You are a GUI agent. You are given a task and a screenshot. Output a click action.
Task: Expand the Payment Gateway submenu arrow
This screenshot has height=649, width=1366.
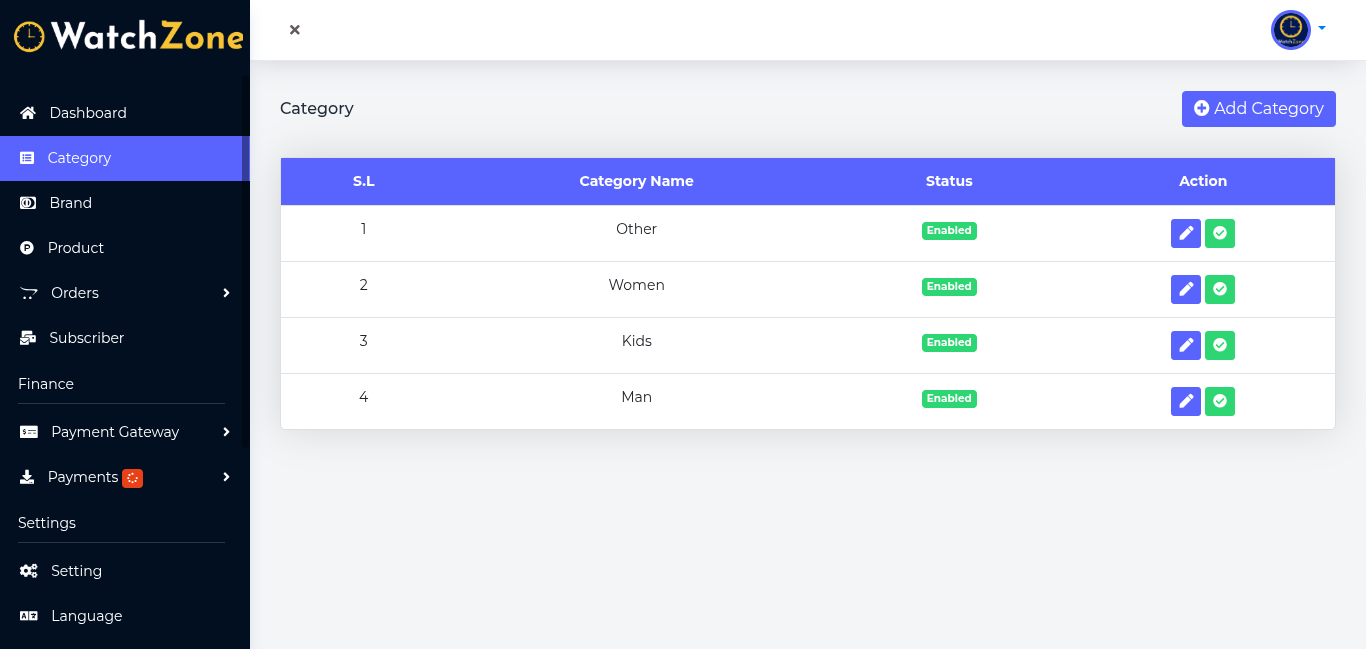pyautogui.click(x=226, y=432)
